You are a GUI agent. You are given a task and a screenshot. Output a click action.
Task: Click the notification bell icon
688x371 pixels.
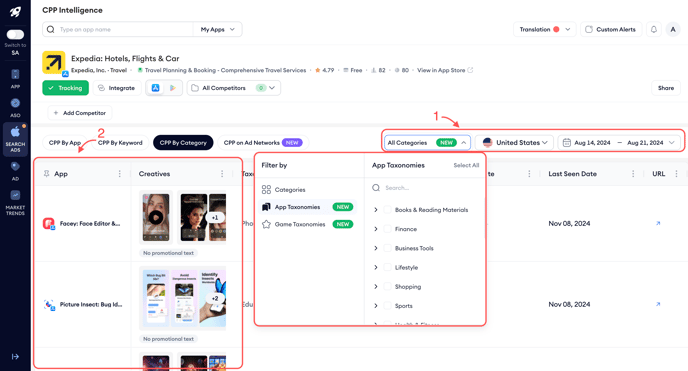tap(654, 29)
